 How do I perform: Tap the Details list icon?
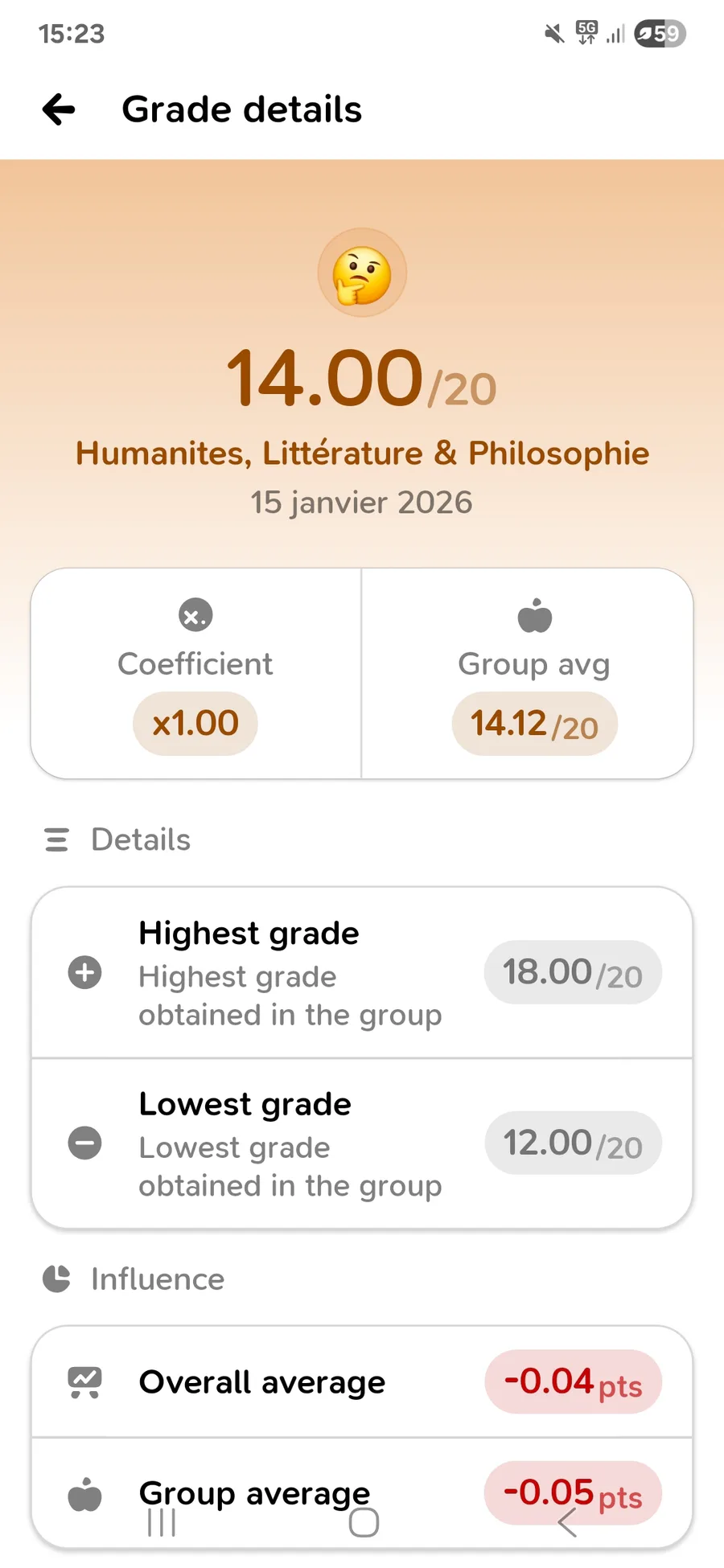(56, 839)
